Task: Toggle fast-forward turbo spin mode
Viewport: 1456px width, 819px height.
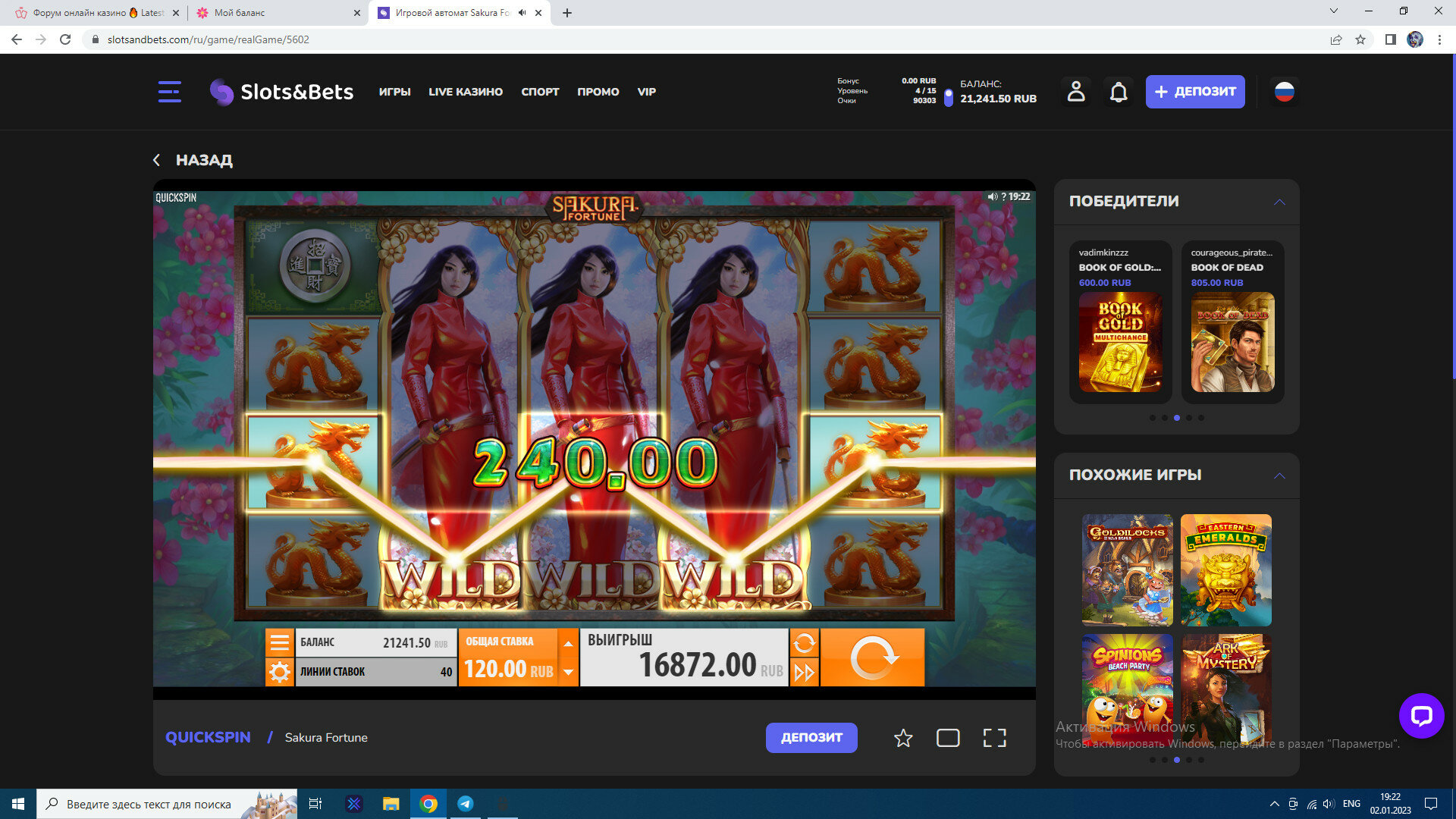Action: pos(804,672)
